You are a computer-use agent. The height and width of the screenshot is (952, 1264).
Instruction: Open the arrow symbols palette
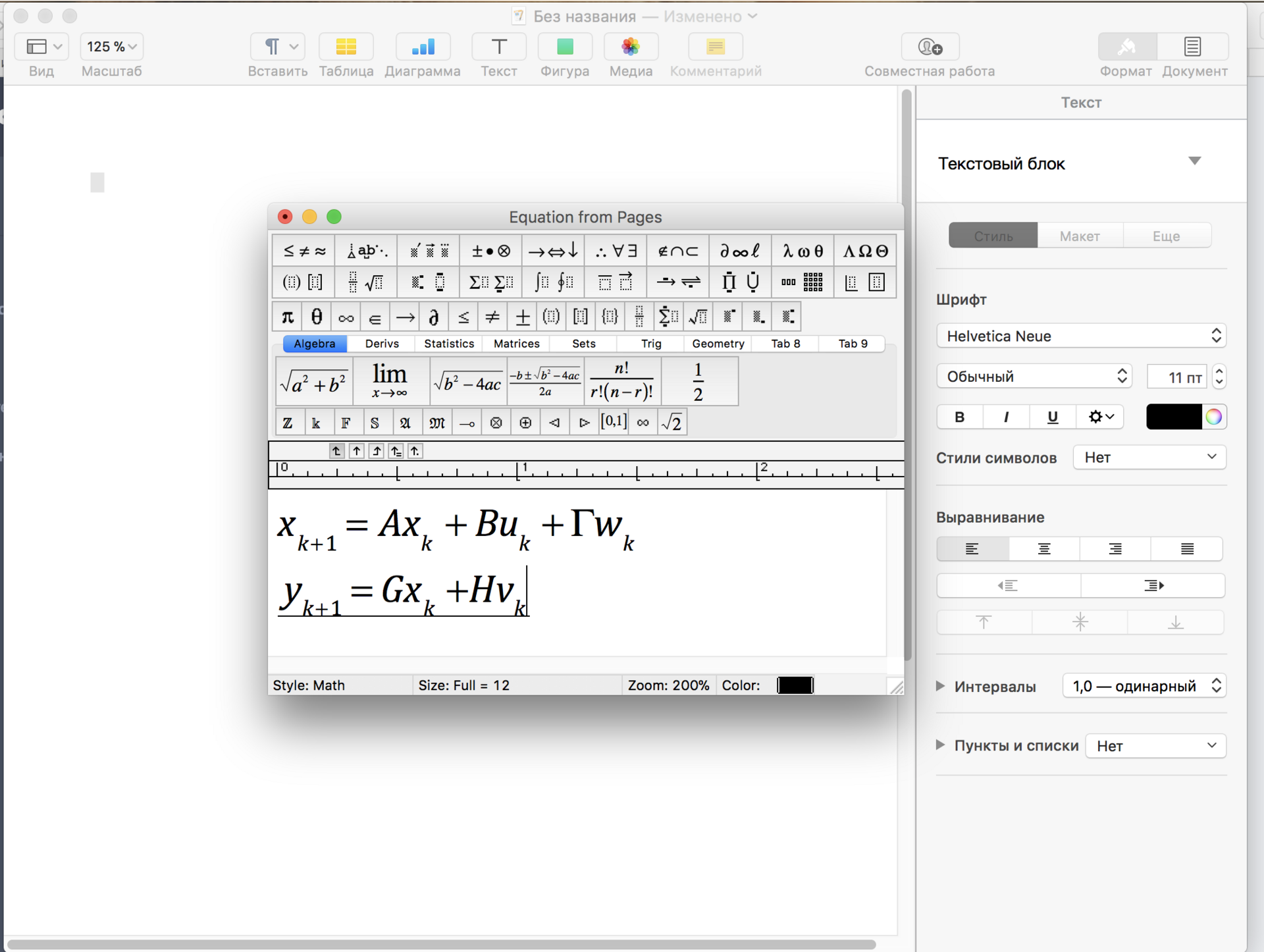click(x=554, y=251)
